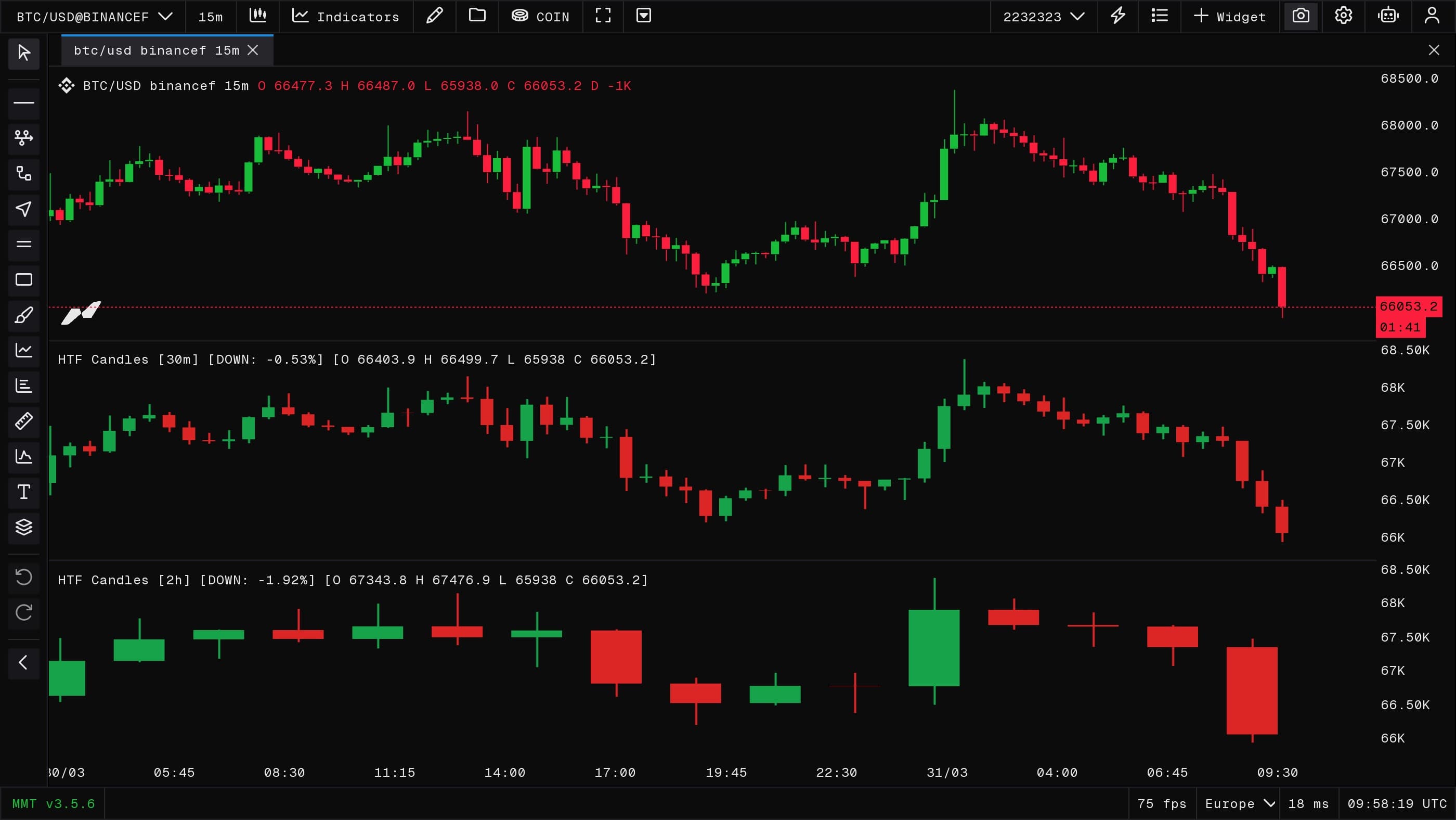Click the Binance exchange logo icon
Screen dimensions: 1456x820
point(67,85)
